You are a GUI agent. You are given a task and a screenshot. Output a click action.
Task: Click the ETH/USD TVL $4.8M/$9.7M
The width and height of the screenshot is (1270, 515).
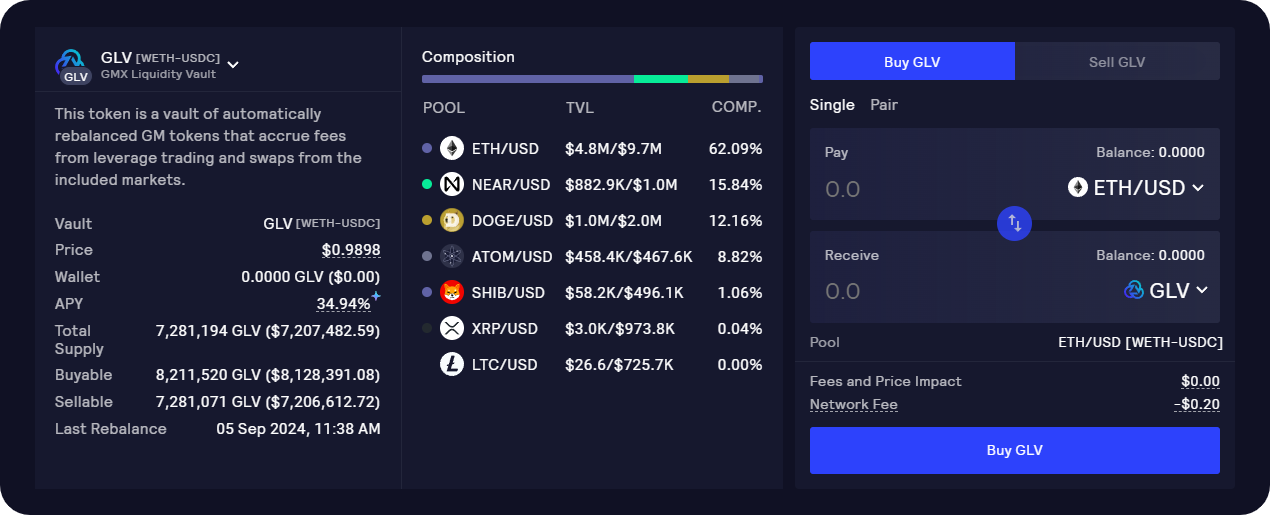[x=613, y=148]
